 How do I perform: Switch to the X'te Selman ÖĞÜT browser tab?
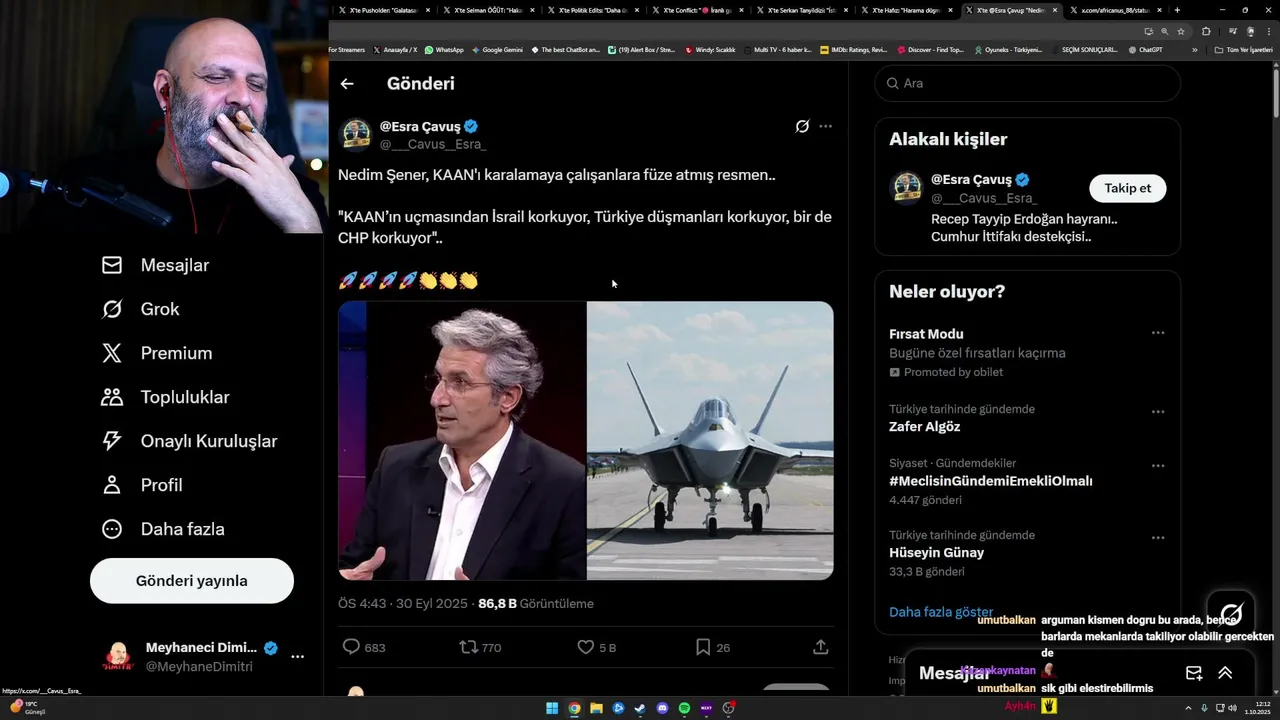488,10
